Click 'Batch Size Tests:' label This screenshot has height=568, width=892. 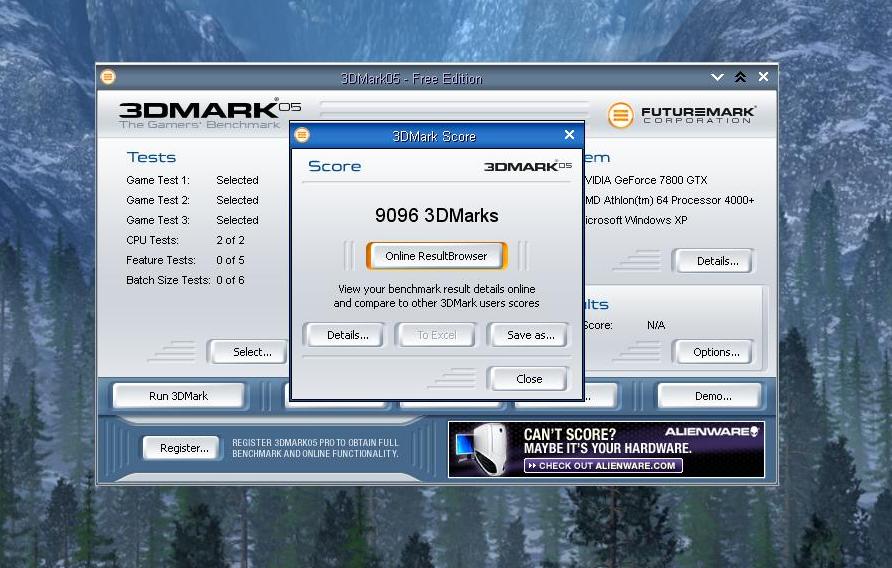168,280
